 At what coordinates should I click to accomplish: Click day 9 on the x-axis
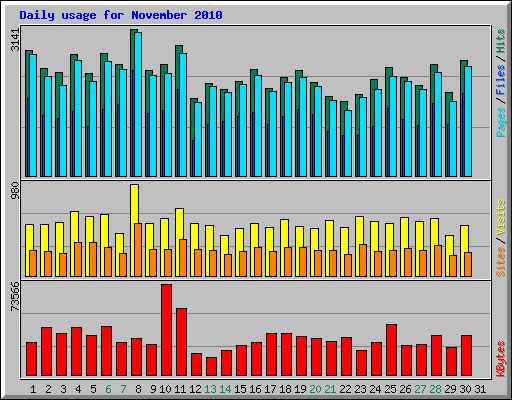(153, 389)
